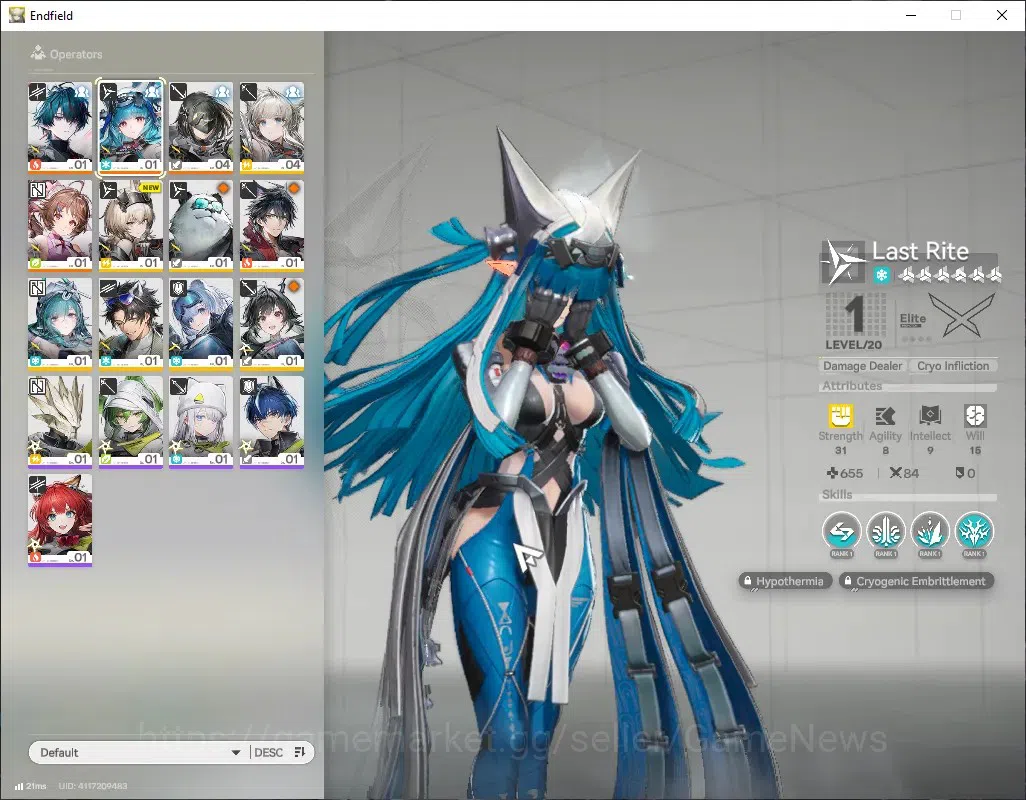Viewport: 1026px width, 800px height.
Task: Open the fourth teal ultimate skill icon
Action: (974, 531)
